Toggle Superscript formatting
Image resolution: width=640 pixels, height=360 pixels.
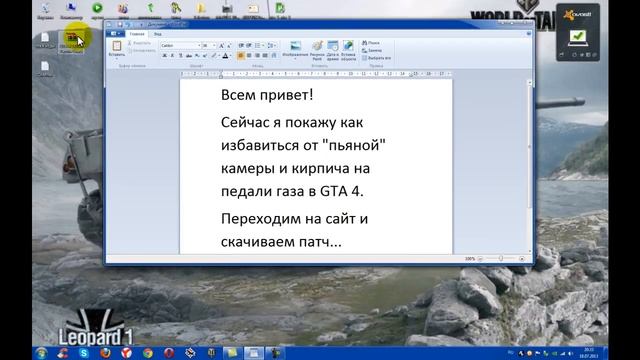[x=204, y=56]
